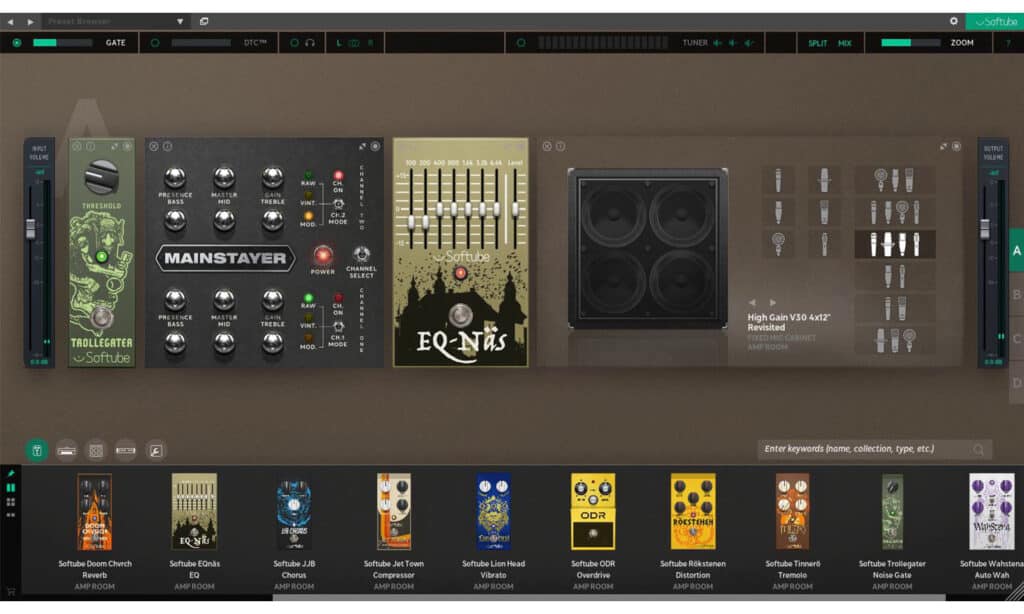Flip the Mainstayer Channel Select switch
1024x614 pixels.
click(361, 254)
